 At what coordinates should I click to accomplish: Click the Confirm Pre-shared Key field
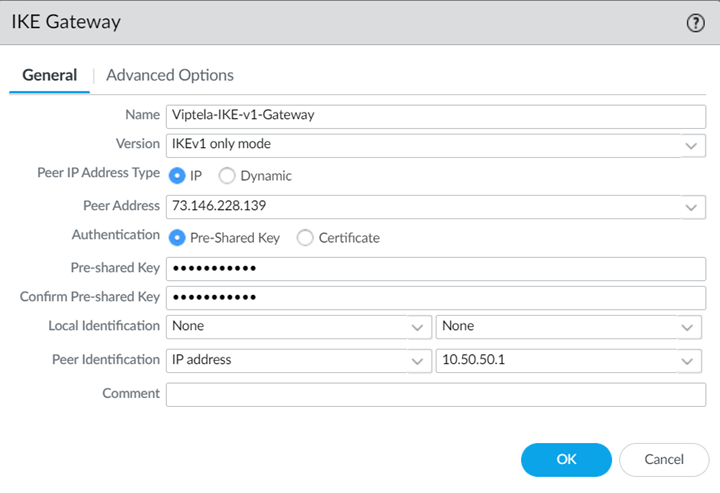pyautogui.click(x=435, y=298)
